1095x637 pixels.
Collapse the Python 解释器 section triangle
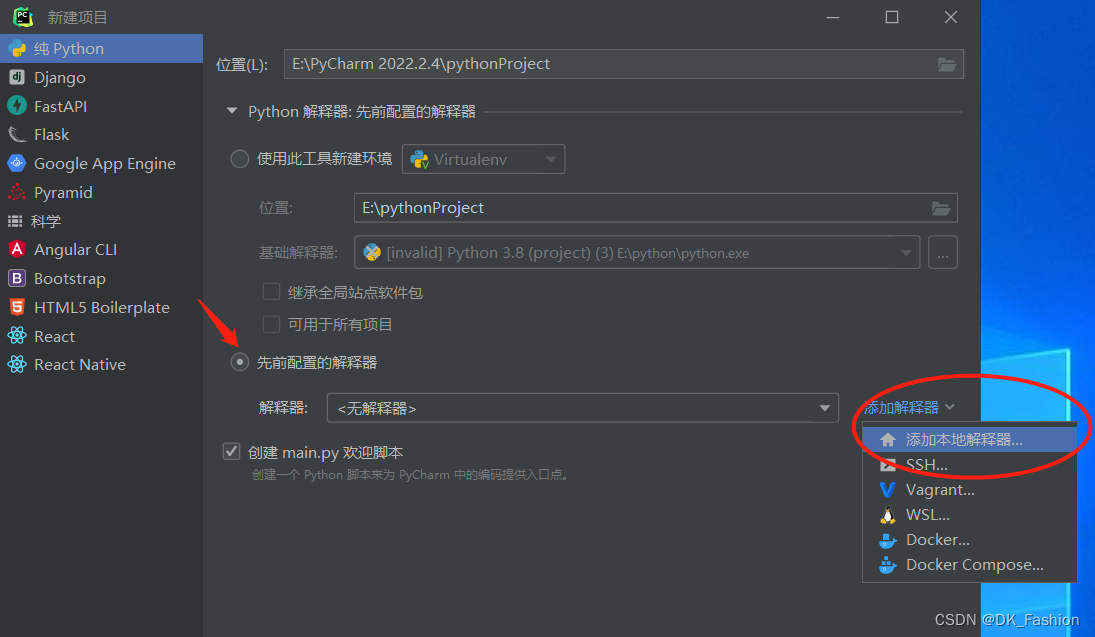232,111
